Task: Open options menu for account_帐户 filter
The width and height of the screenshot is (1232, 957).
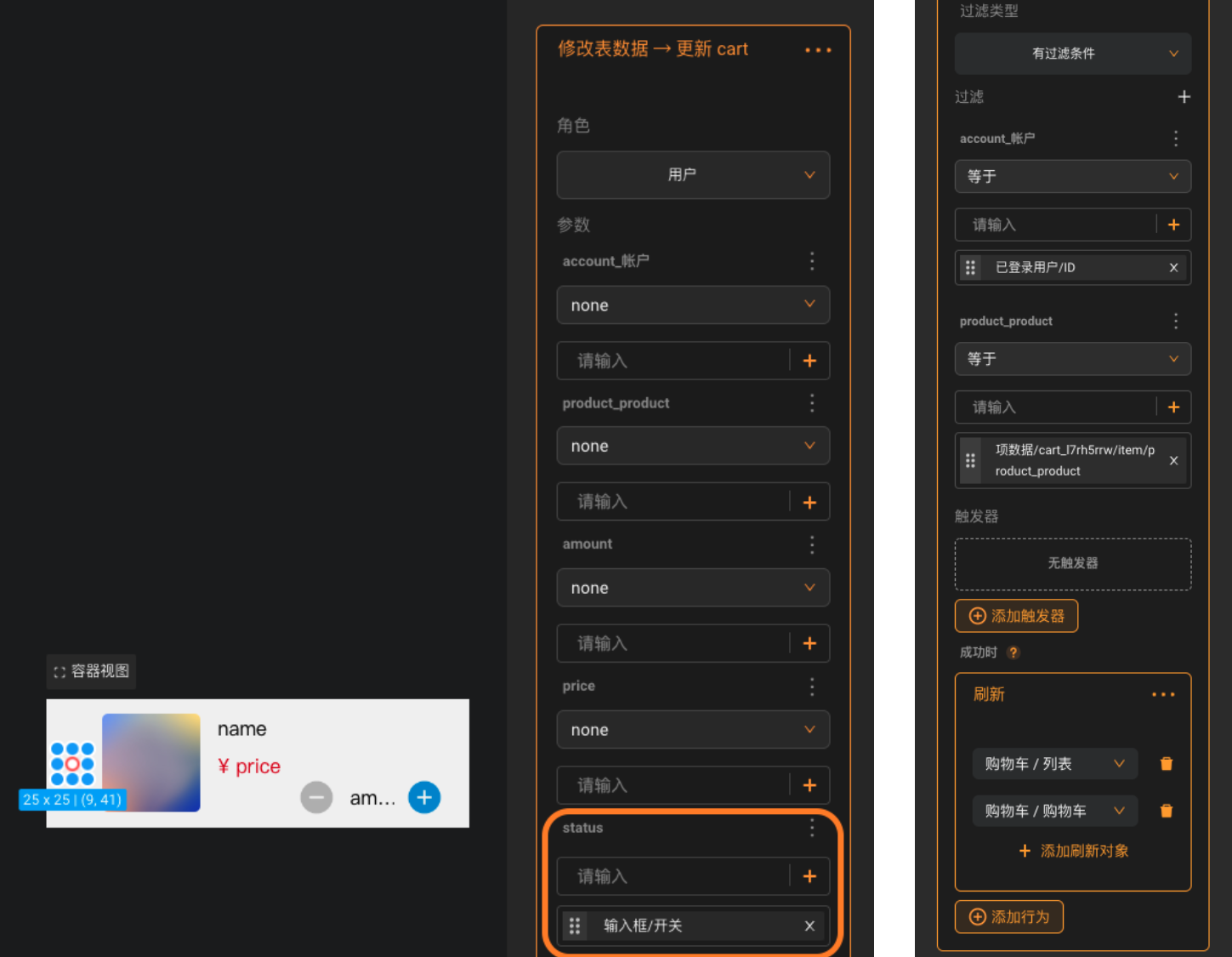Action: (x=1176, y=139)
